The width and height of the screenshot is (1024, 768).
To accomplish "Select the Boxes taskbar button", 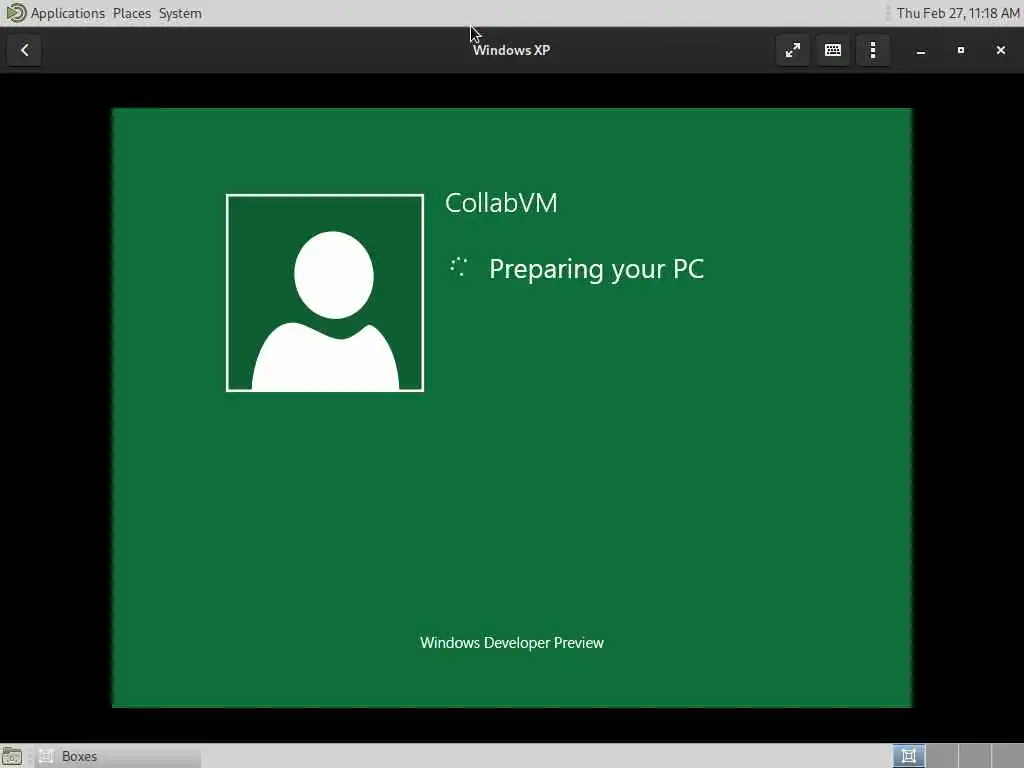I will (x=118, y=756).
